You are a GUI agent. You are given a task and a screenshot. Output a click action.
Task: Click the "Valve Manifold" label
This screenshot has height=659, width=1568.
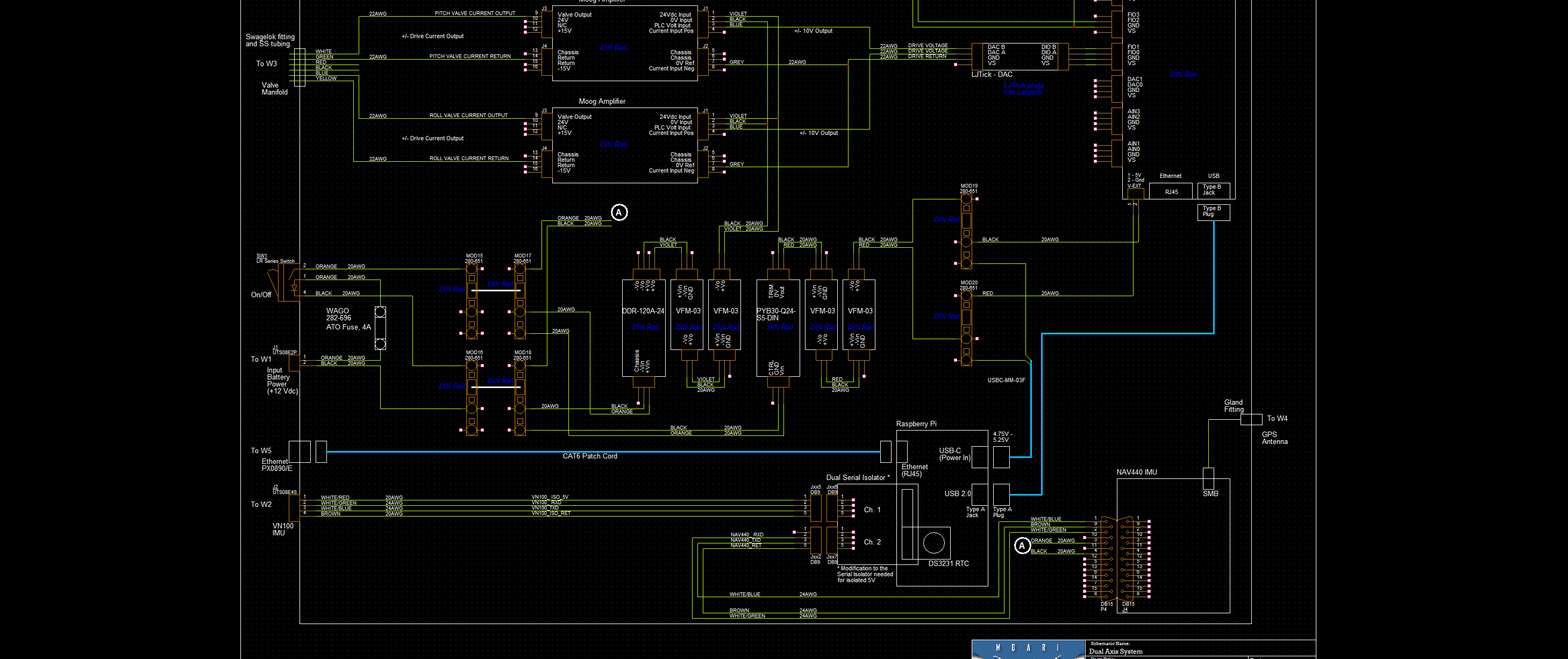click(275, 89)
